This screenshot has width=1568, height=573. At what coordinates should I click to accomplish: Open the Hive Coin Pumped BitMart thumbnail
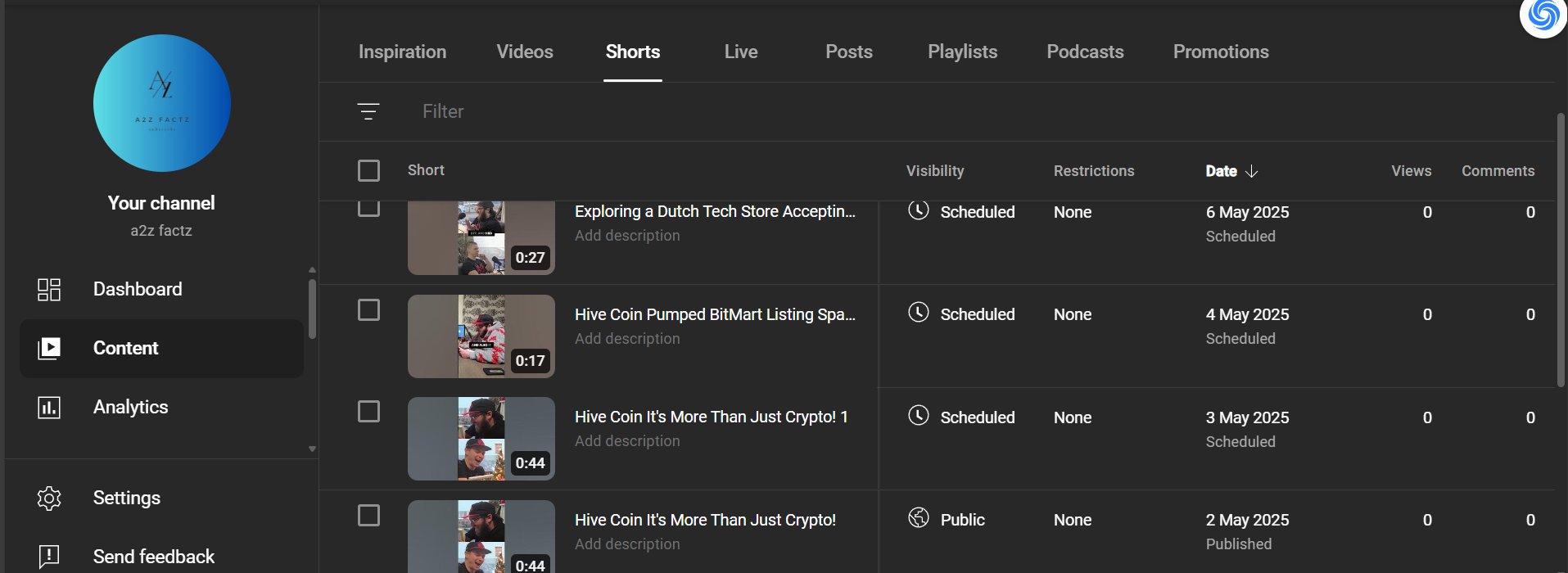click(x=481, y=336)
